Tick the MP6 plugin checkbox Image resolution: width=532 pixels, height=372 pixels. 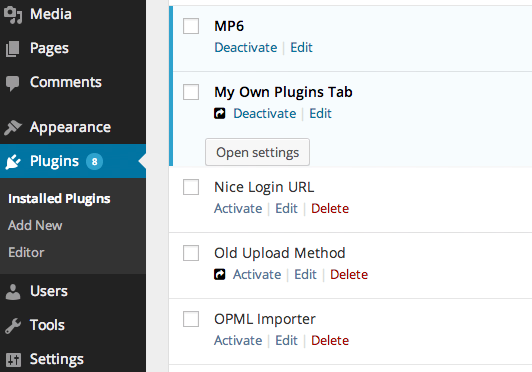191,26
